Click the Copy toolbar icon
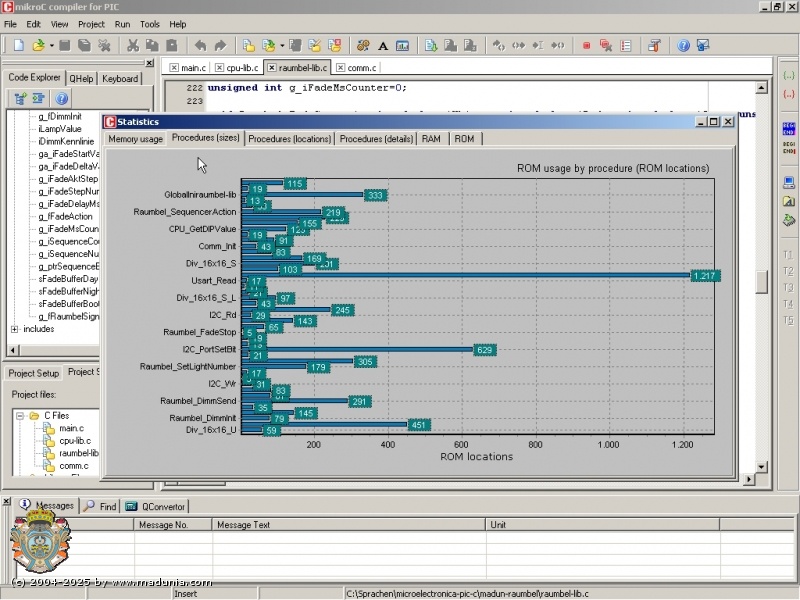 click(x=152, y=45)
